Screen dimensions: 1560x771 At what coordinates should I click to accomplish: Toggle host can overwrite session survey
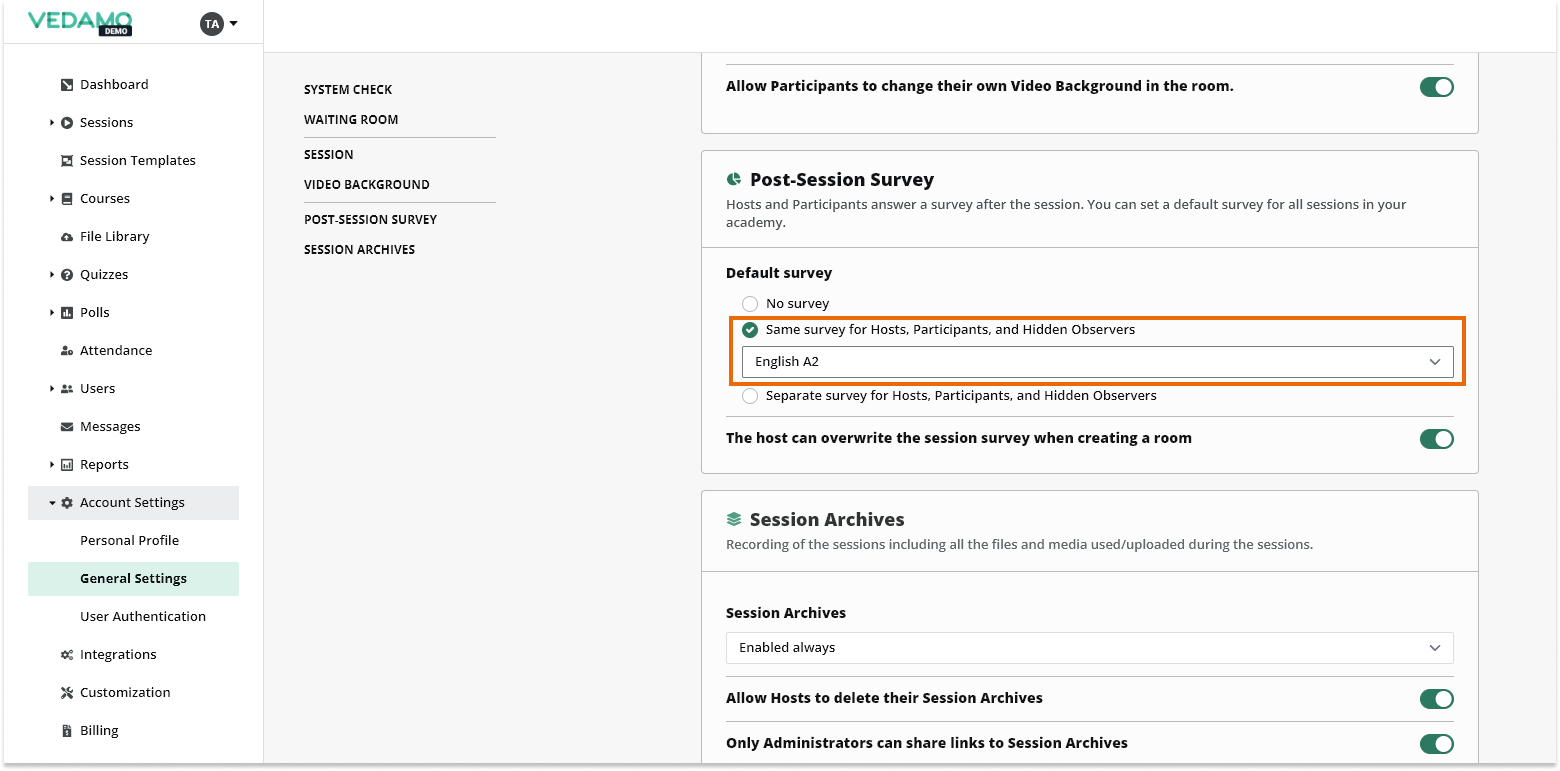pyautogui.click(x=1436, y=439)
